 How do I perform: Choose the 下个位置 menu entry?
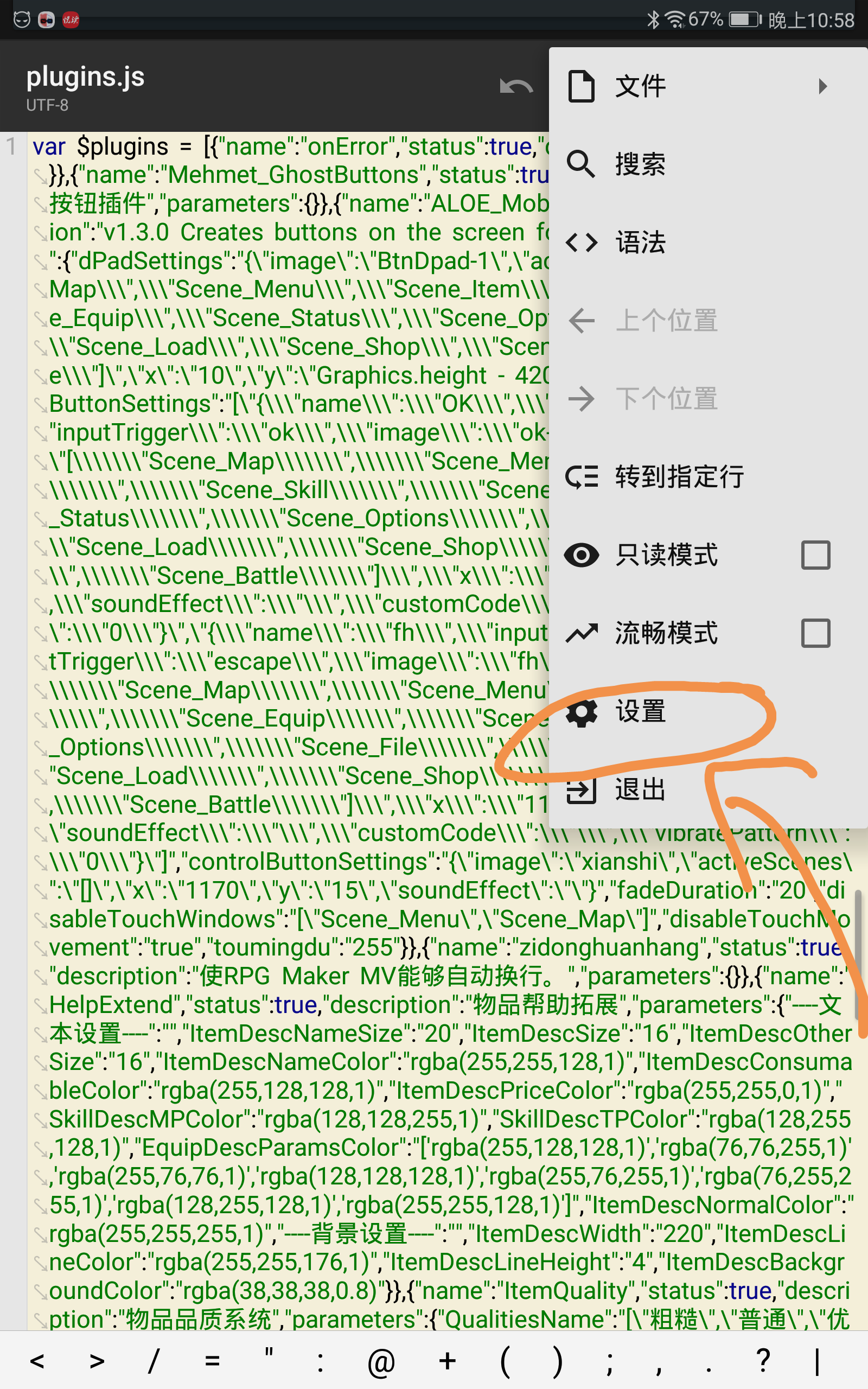click(708, 398)
